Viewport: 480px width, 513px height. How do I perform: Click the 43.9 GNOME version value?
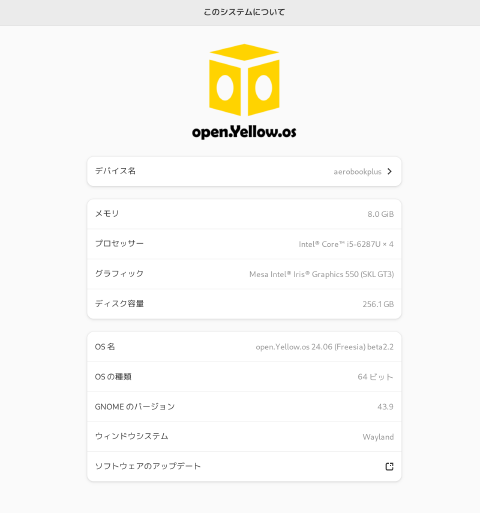click(x=385, y=407)
